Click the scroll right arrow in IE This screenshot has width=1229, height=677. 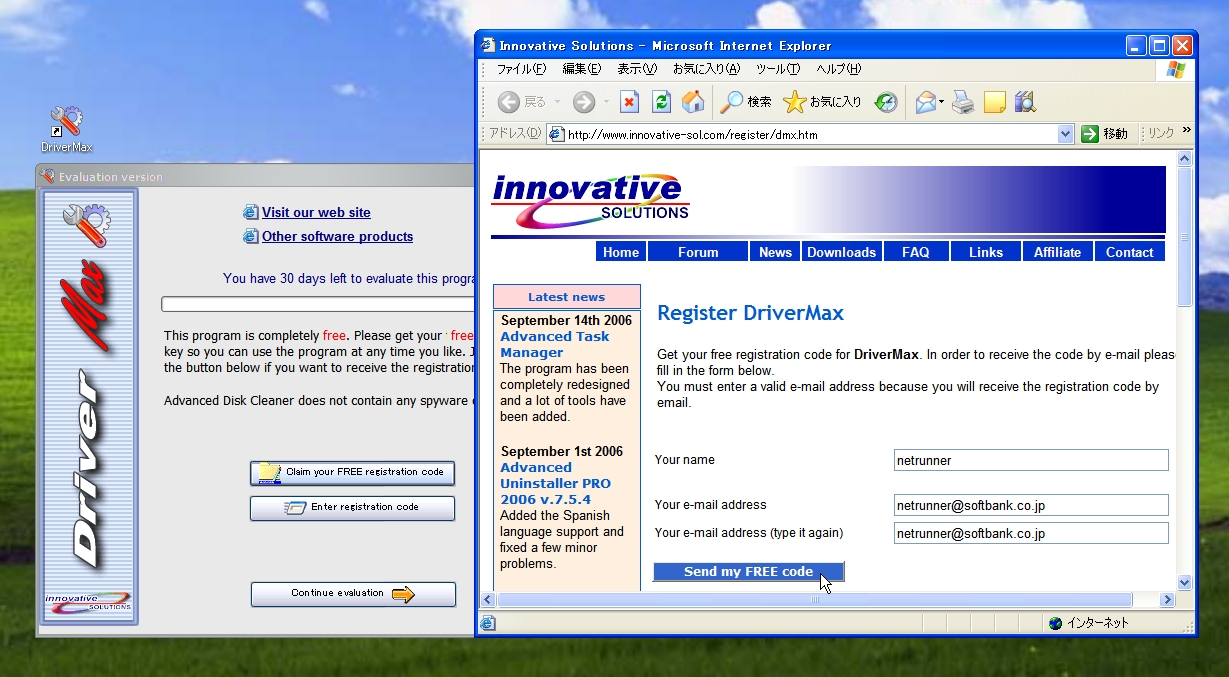(x=1167, y=600)
